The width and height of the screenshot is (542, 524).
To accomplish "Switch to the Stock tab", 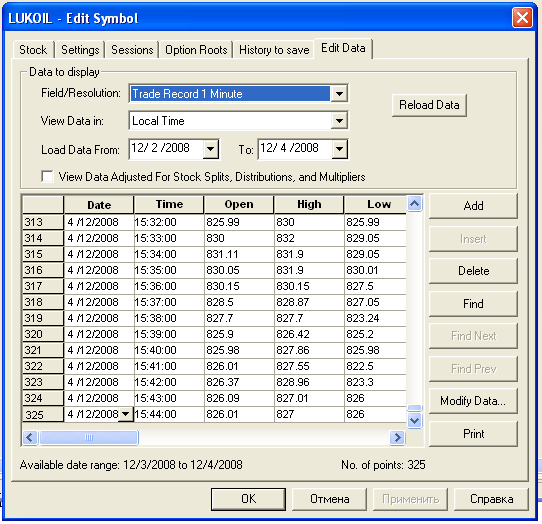I will (34, 50).
